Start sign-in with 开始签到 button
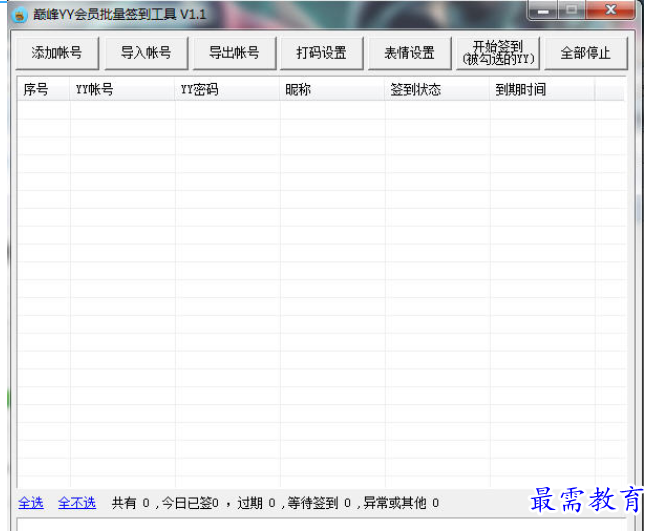The height and width of the screenshot is (531, 652). pyautogui.click(x=498, y=53)
